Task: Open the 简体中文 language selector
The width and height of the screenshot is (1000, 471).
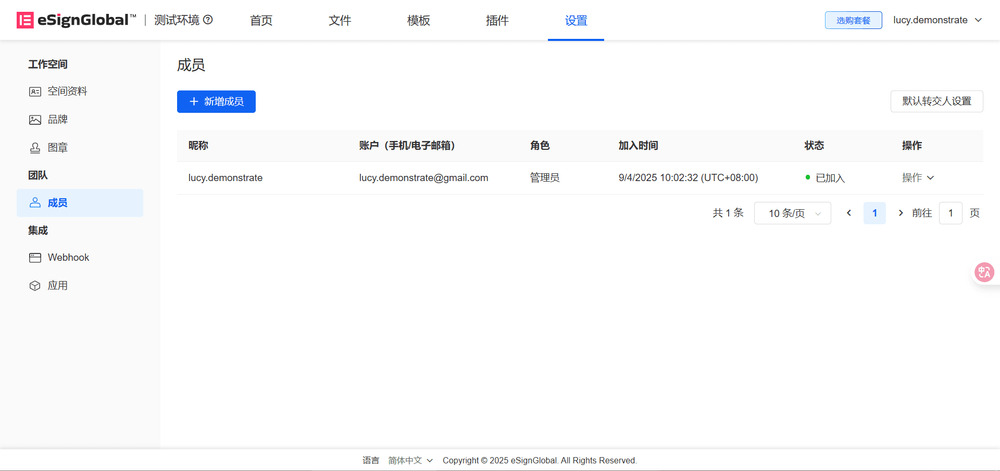Action: (410, 460)
